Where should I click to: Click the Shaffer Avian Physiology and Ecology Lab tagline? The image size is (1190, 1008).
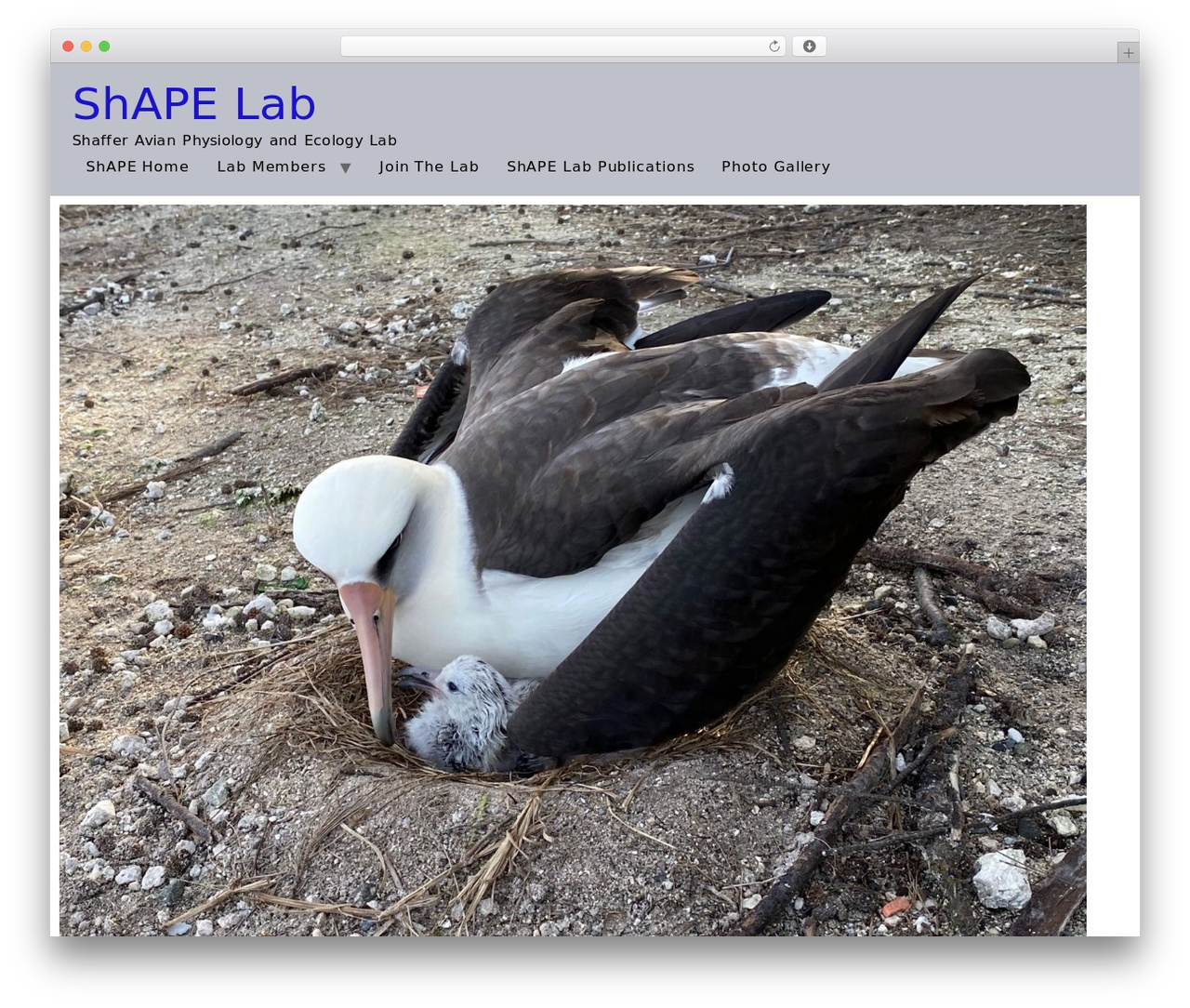(234, 140)
